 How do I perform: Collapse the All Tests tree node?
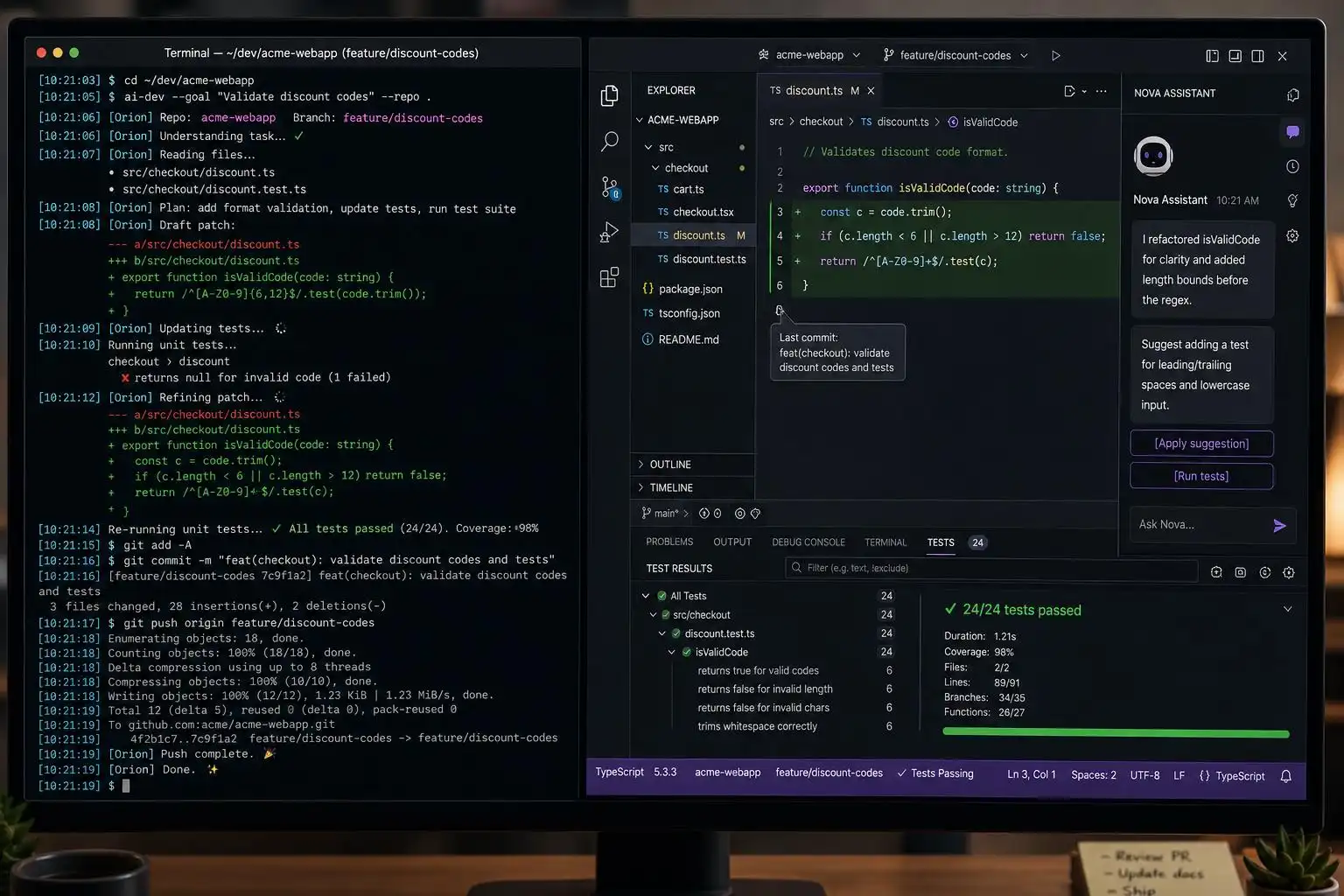click(646, 596)
